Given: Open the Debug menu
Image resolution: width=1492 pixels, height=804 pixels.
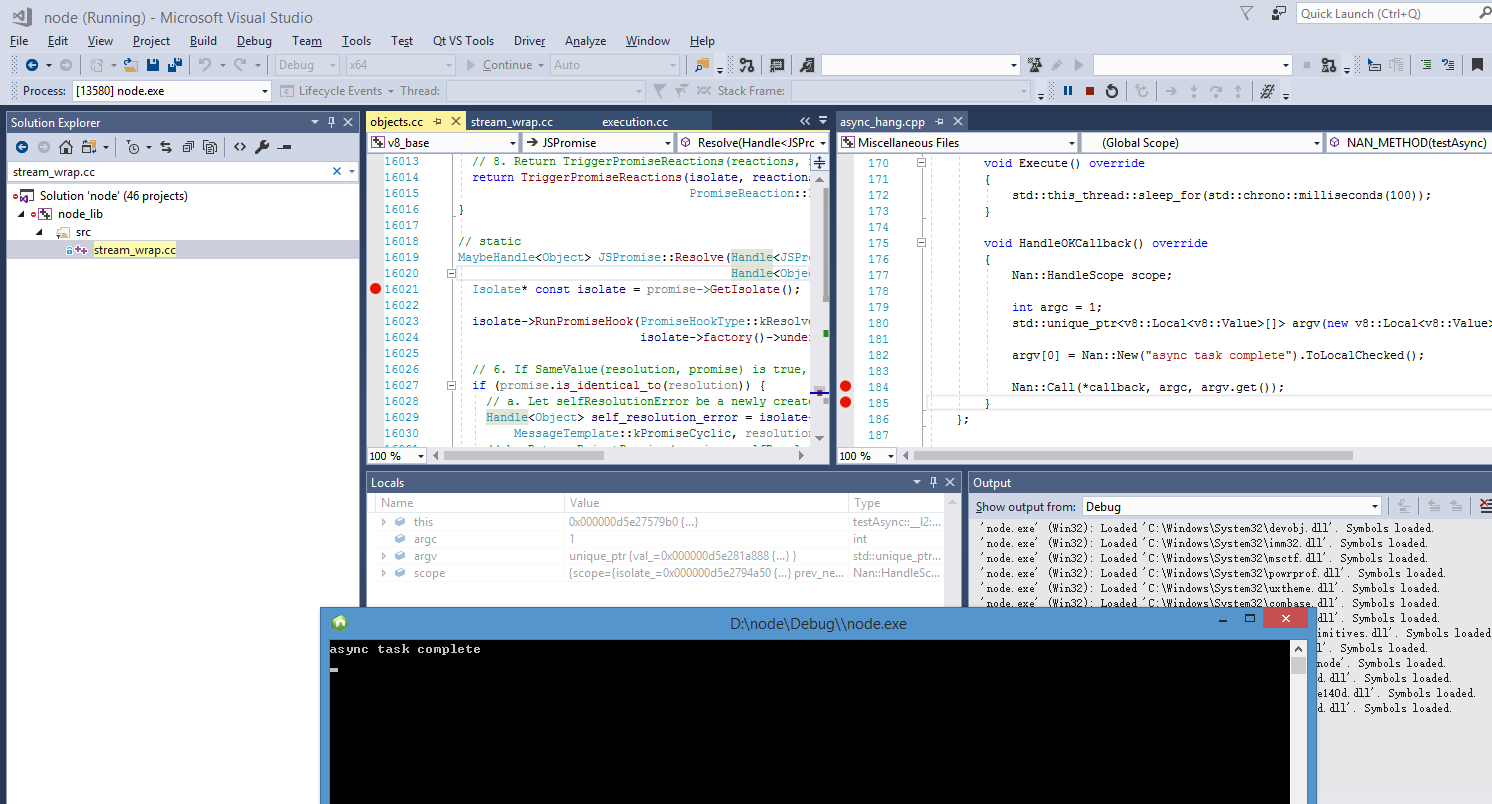Looking at the screenshot, I should pyautogui.click(x=254, y=41).
